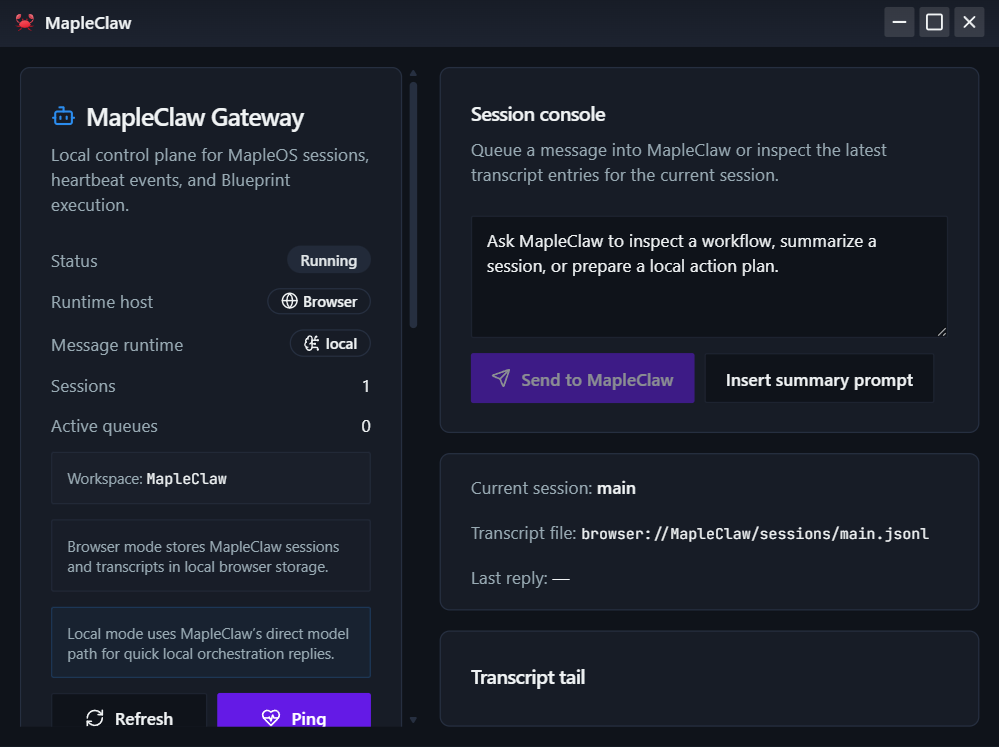The height and width of the screenshot is (747, 999).
Task: Click the Workspace: MapleClaw box
Action: point(211,478)
